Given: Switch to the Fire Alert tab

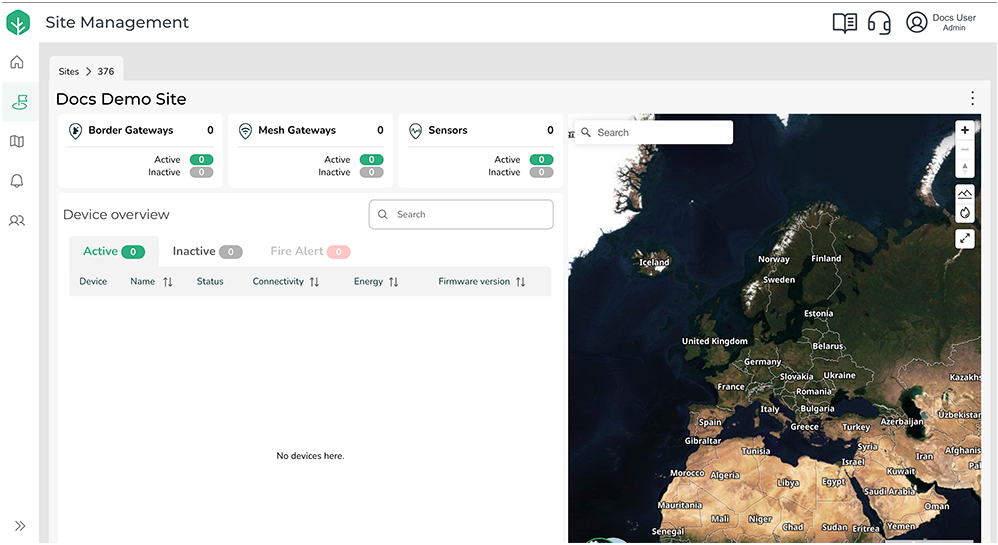Looking at the screenshot, I should pos(310,251).
